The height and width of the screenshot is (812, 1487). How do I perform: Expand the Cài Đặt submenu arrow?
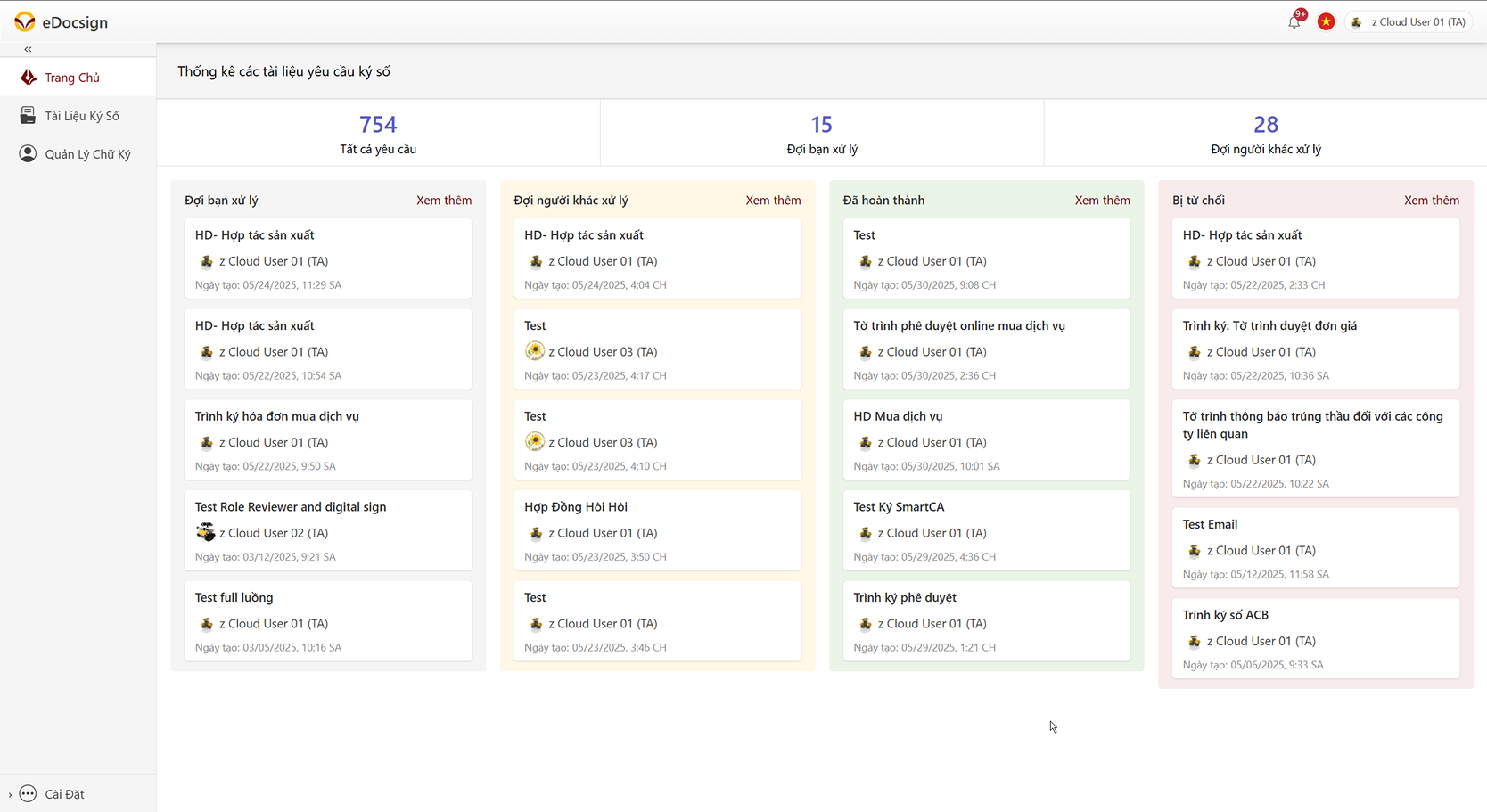click(x=10, y=794)
